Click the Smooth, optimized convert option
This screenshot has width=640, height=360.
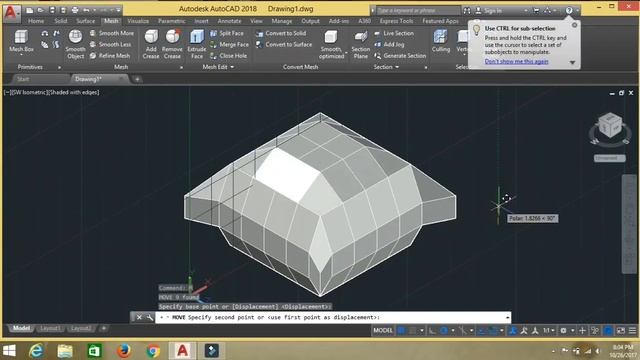pos(331,44)
